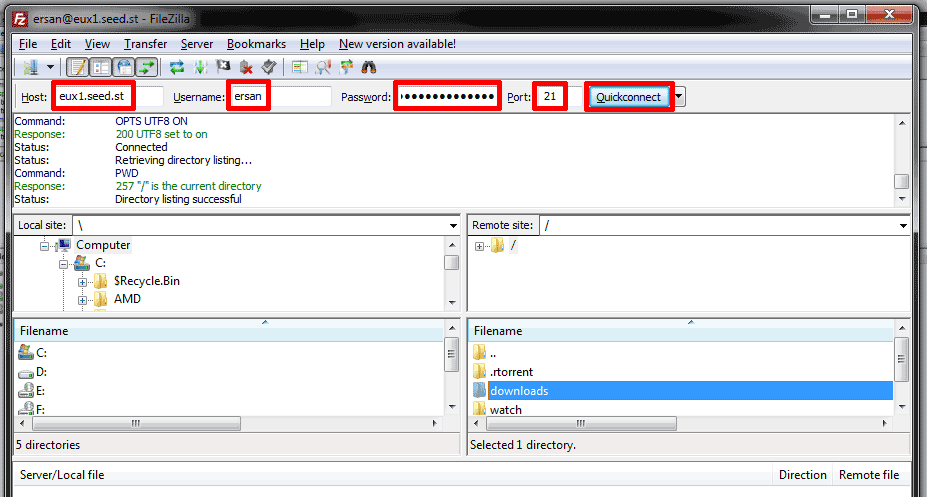Expand the AMD folder node

(82, 300)
